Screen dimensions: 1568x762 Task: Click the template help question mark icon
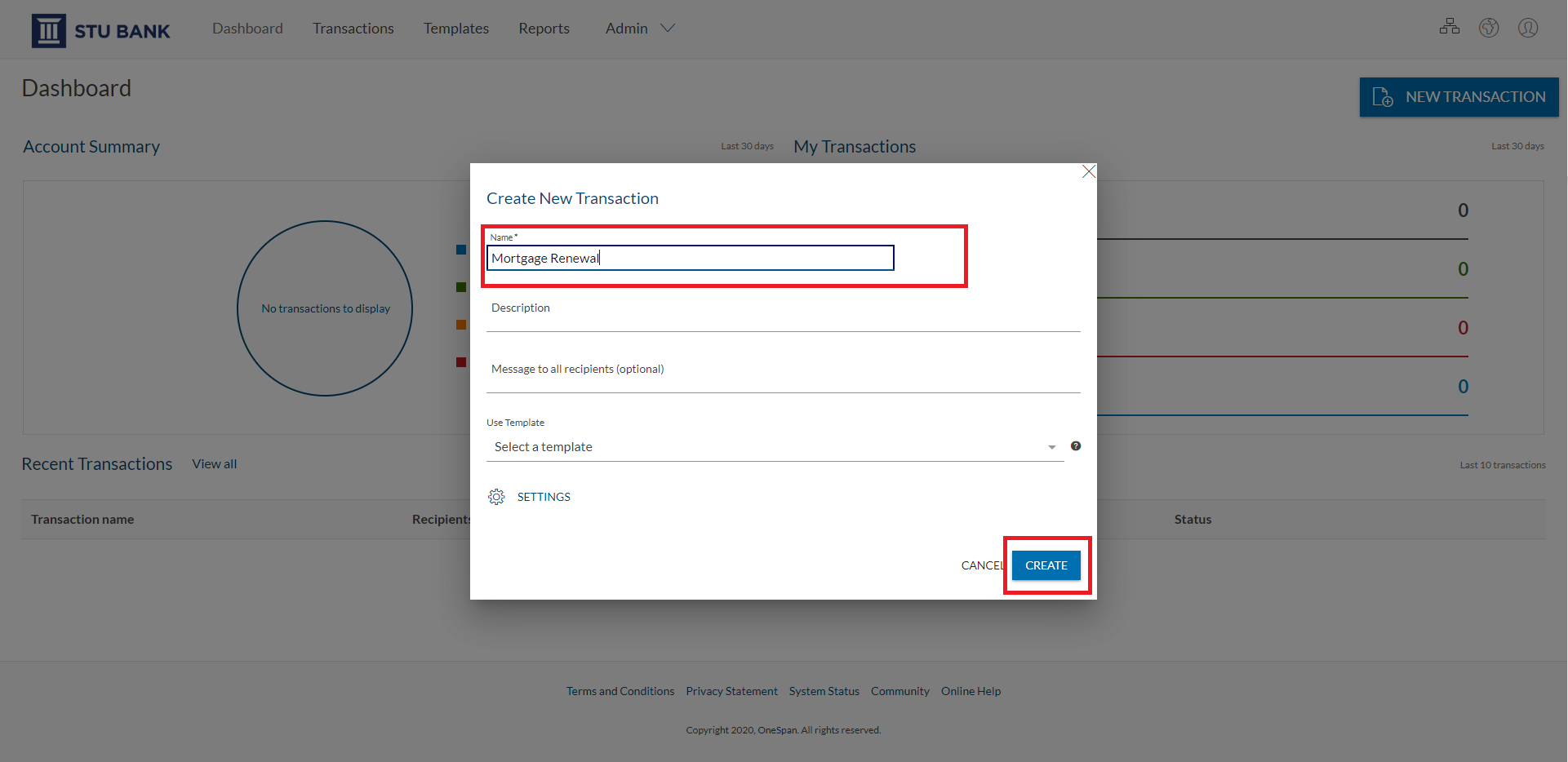pos(1076,446)
